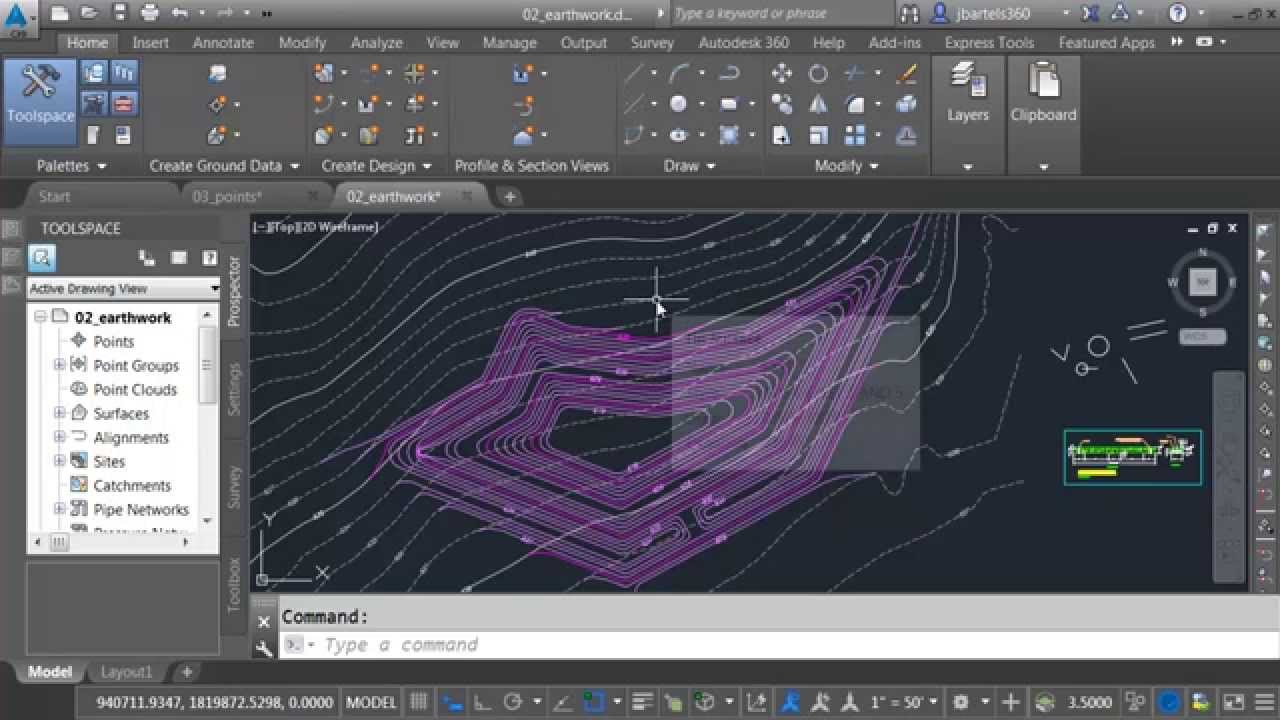Select the Erase tool in Modify panel
Screen dimensions: 1280x720
coord(907,73)
